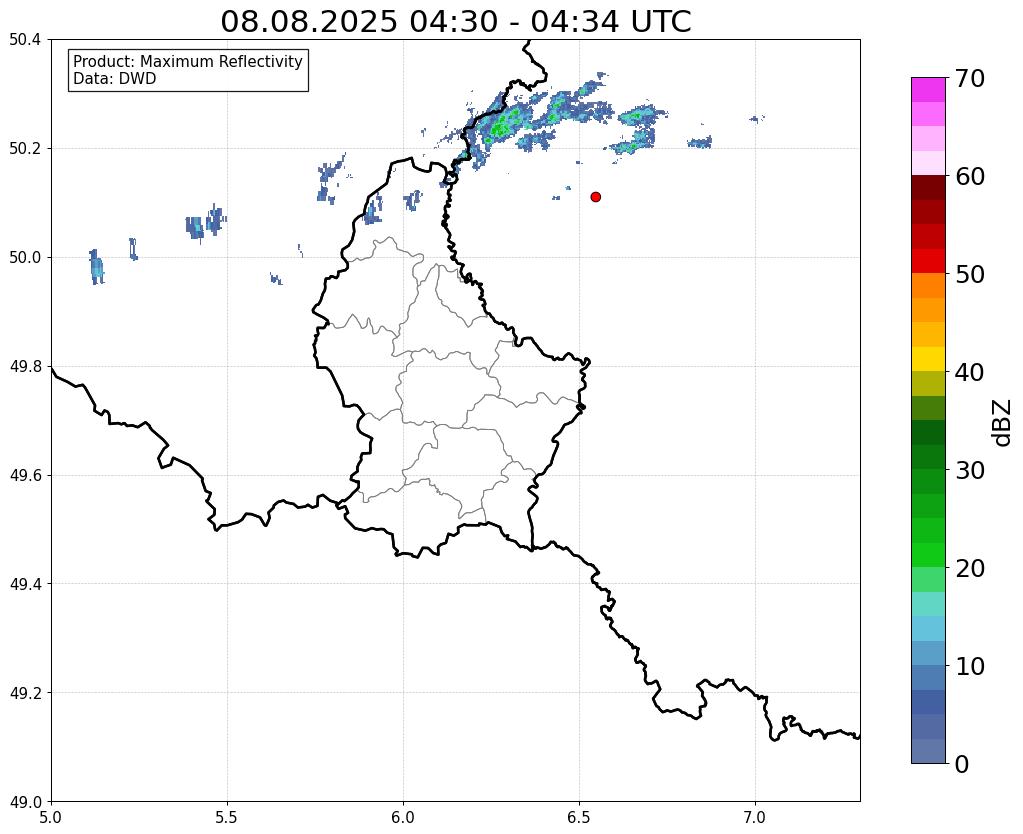This screenshot has width=1023, height=834.
Task: Click the light cyan swatch near 15 dBZ
Action: (x=928, y=604)
